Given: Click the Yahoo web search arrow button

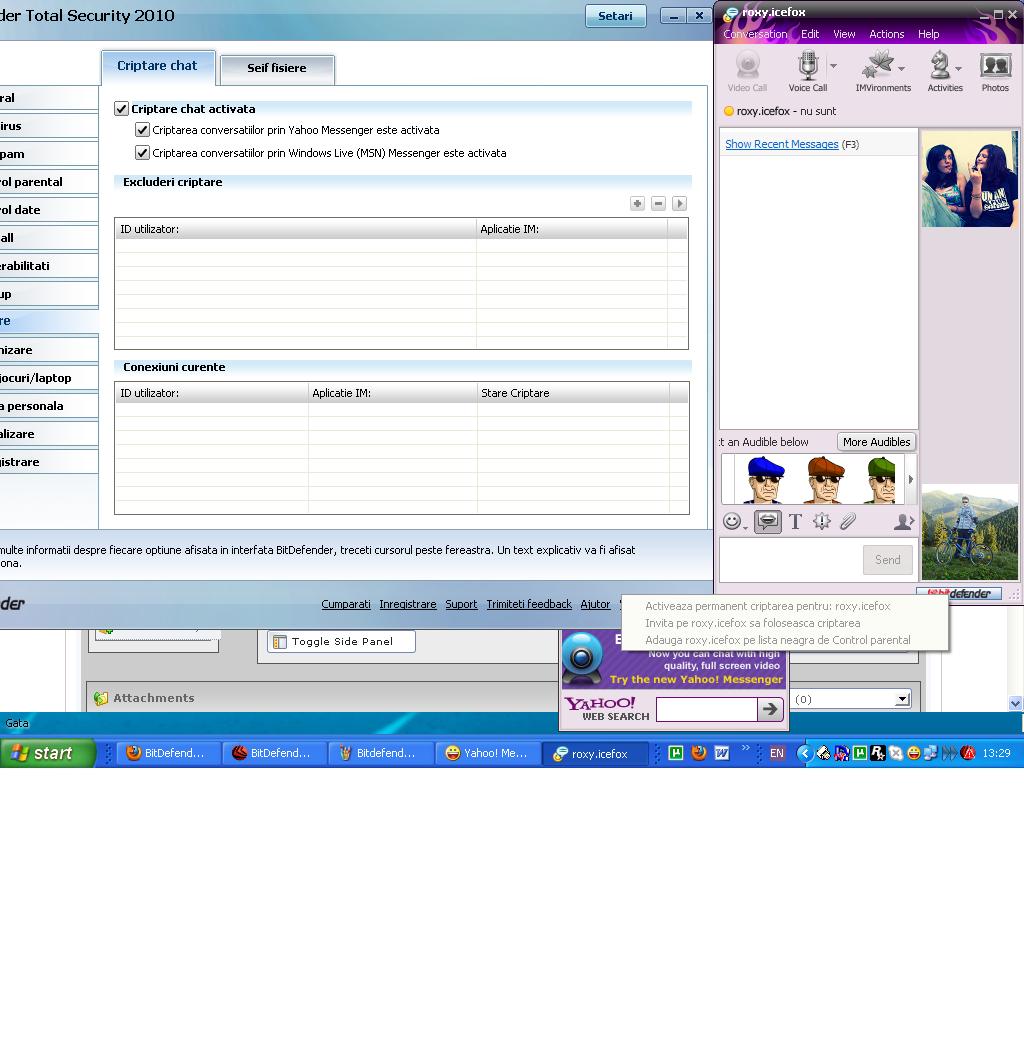Looking at the screenshot, I should point(770,709).
